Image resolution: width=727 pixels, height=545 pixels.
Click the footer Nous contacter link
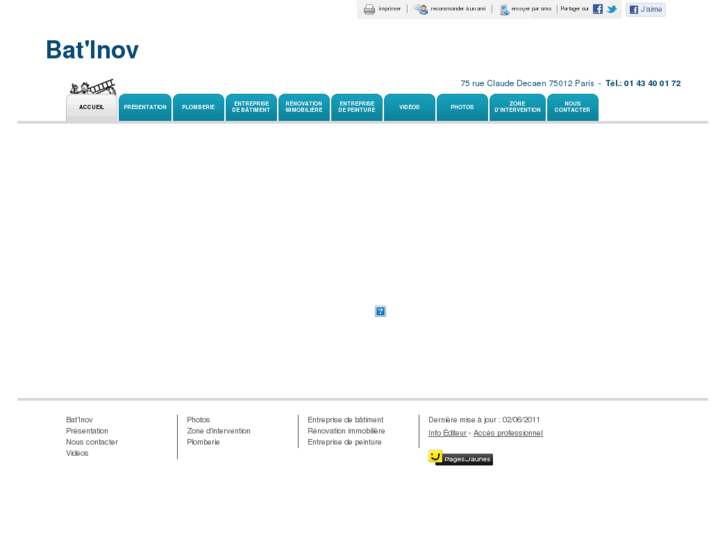pos(92,442)
